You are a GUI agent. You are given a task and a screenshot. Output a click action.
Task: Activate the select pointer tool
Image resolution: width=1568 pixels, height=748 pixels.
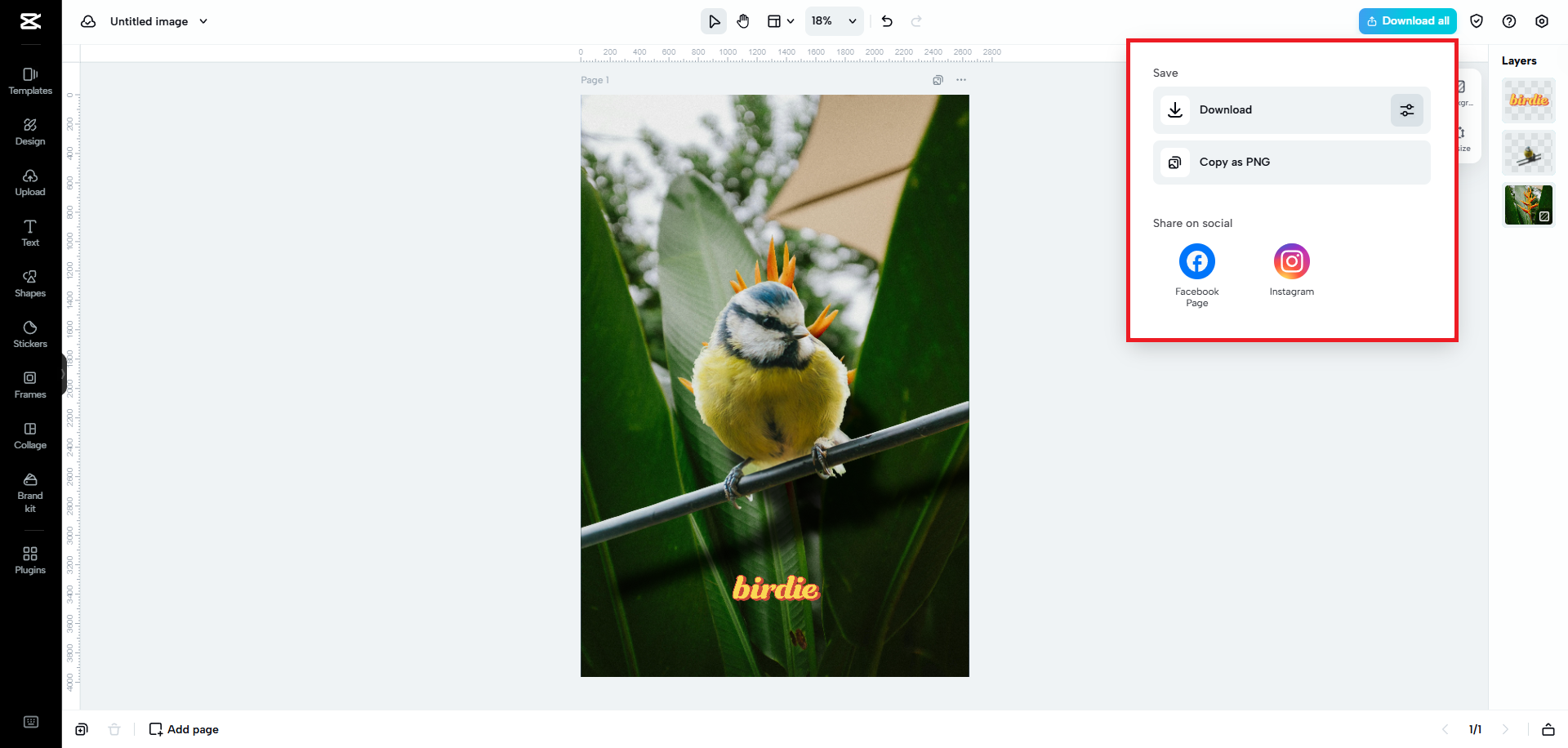coord(714,21)
